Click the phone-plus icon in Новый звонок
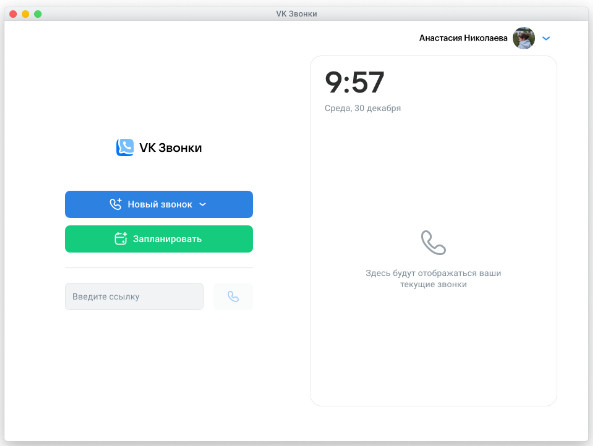Image resolution: width=593 pixels, height=446 pixels. pyautogui.click(x=116, y=204)
